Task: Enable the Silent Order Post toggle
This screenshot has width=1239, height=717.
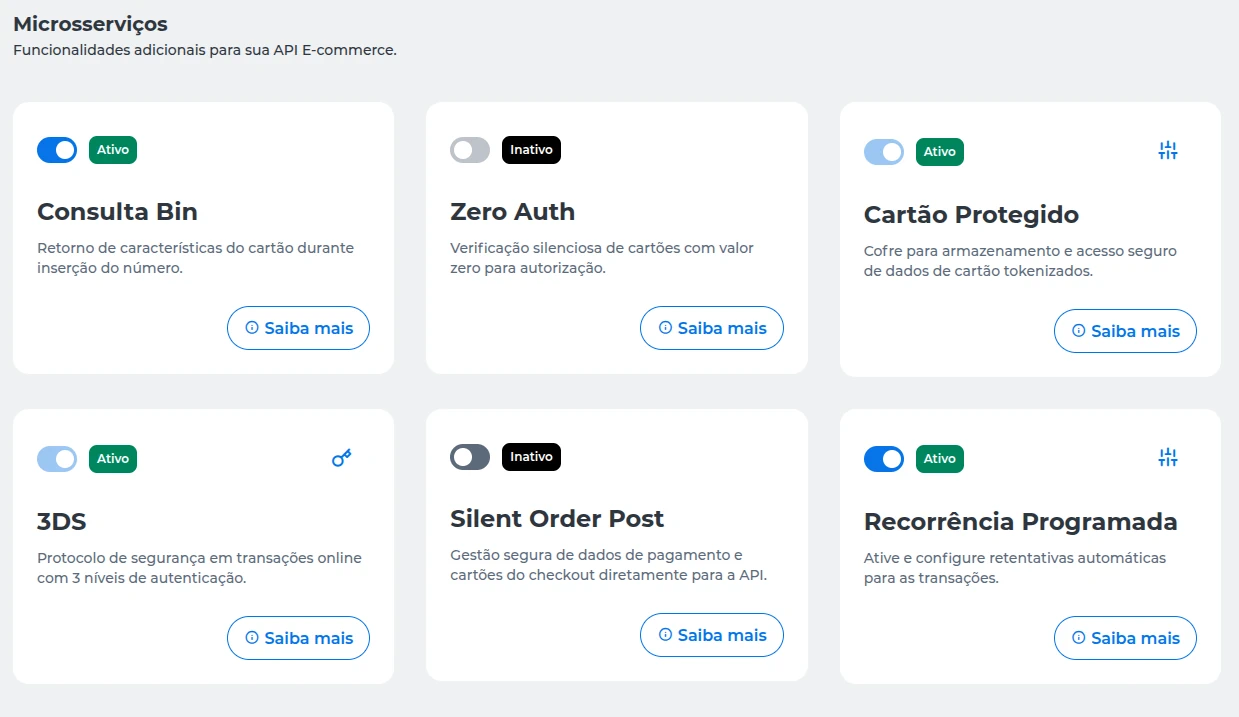Action: 470,456
